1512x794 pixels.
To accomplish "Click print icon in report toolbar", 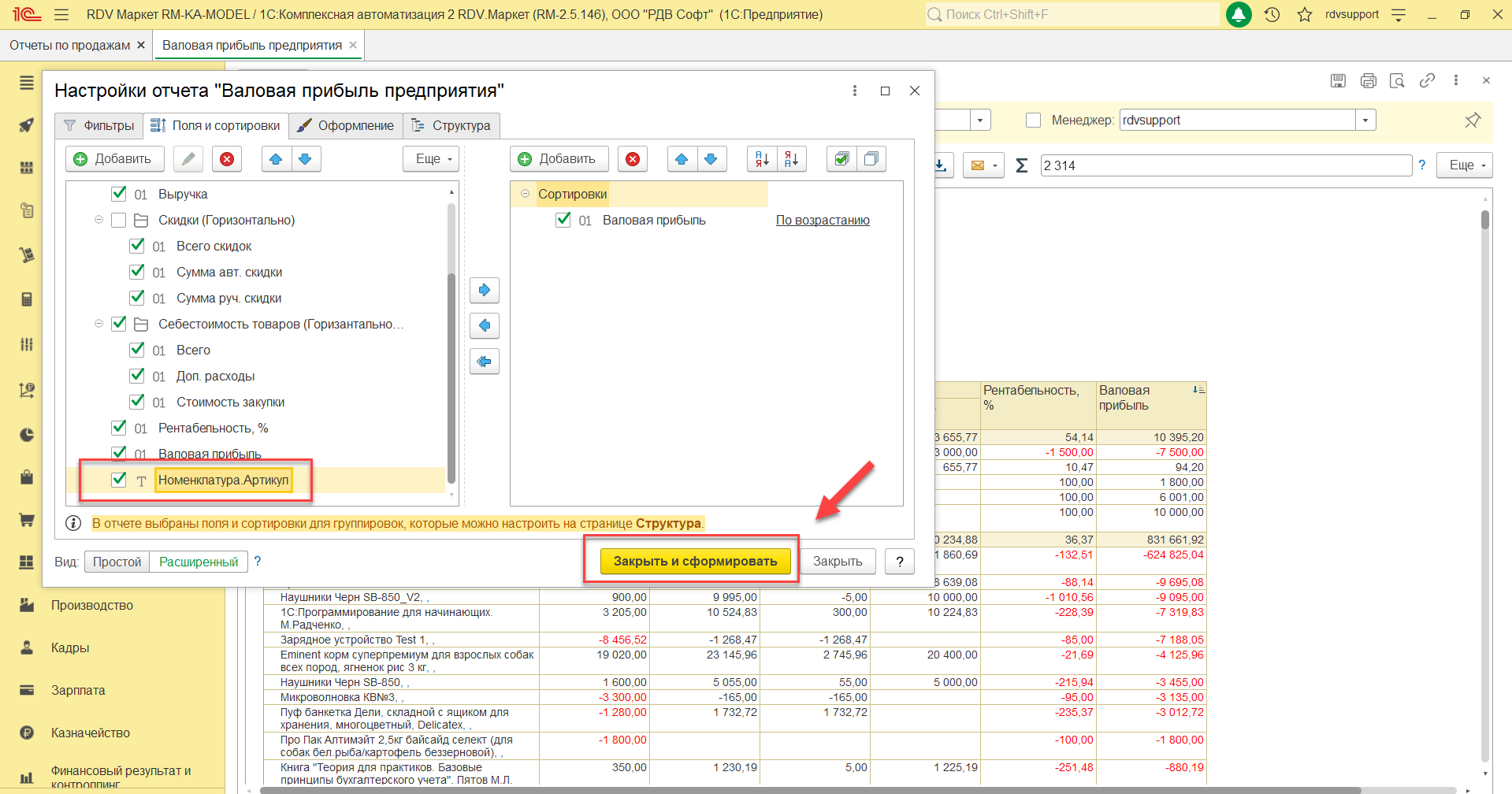I will pos(1368,80).
